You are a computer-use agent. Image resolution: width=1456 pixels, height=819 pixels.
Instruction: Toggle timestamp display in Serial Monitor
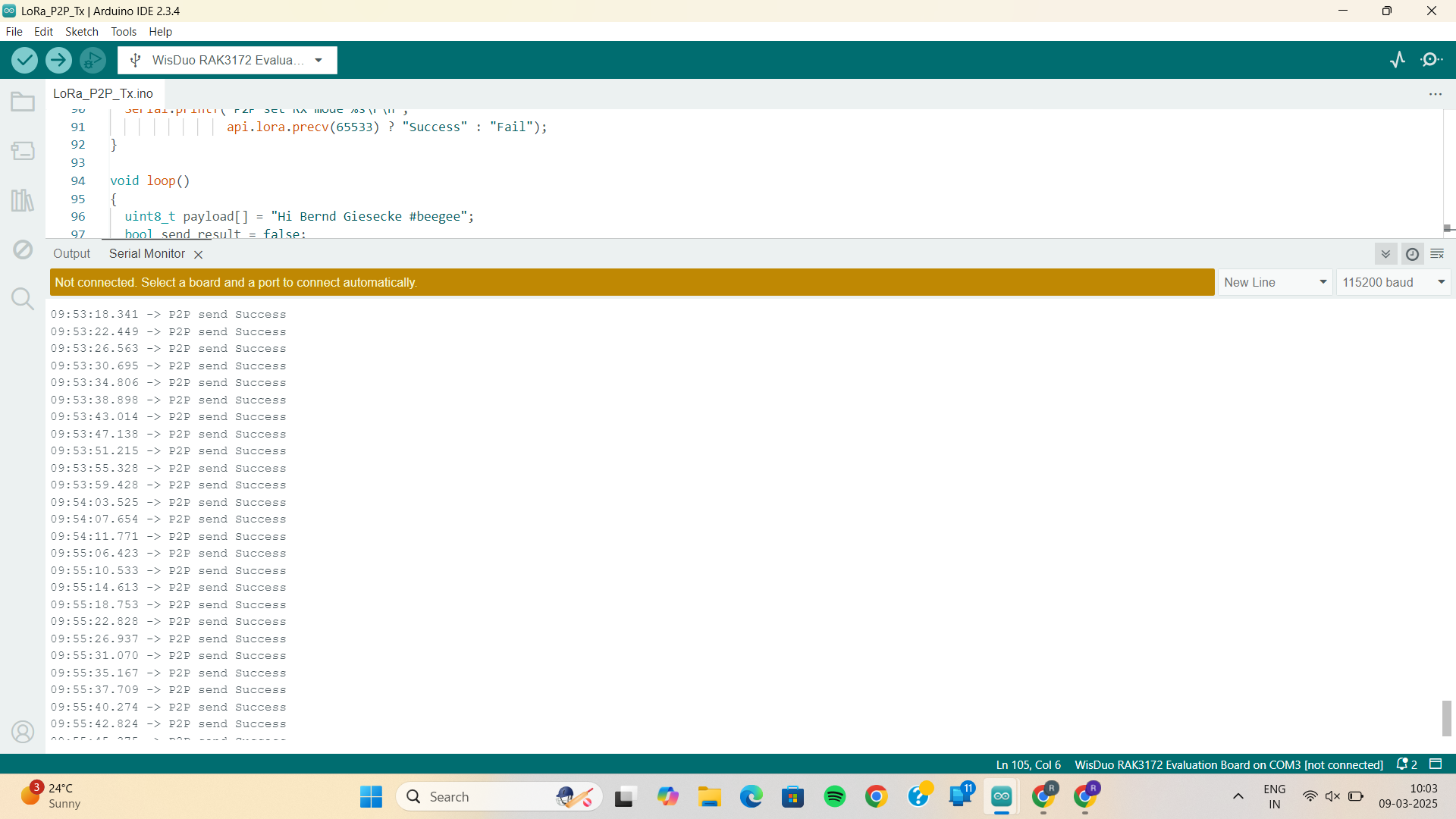(x=1412, y=254)
